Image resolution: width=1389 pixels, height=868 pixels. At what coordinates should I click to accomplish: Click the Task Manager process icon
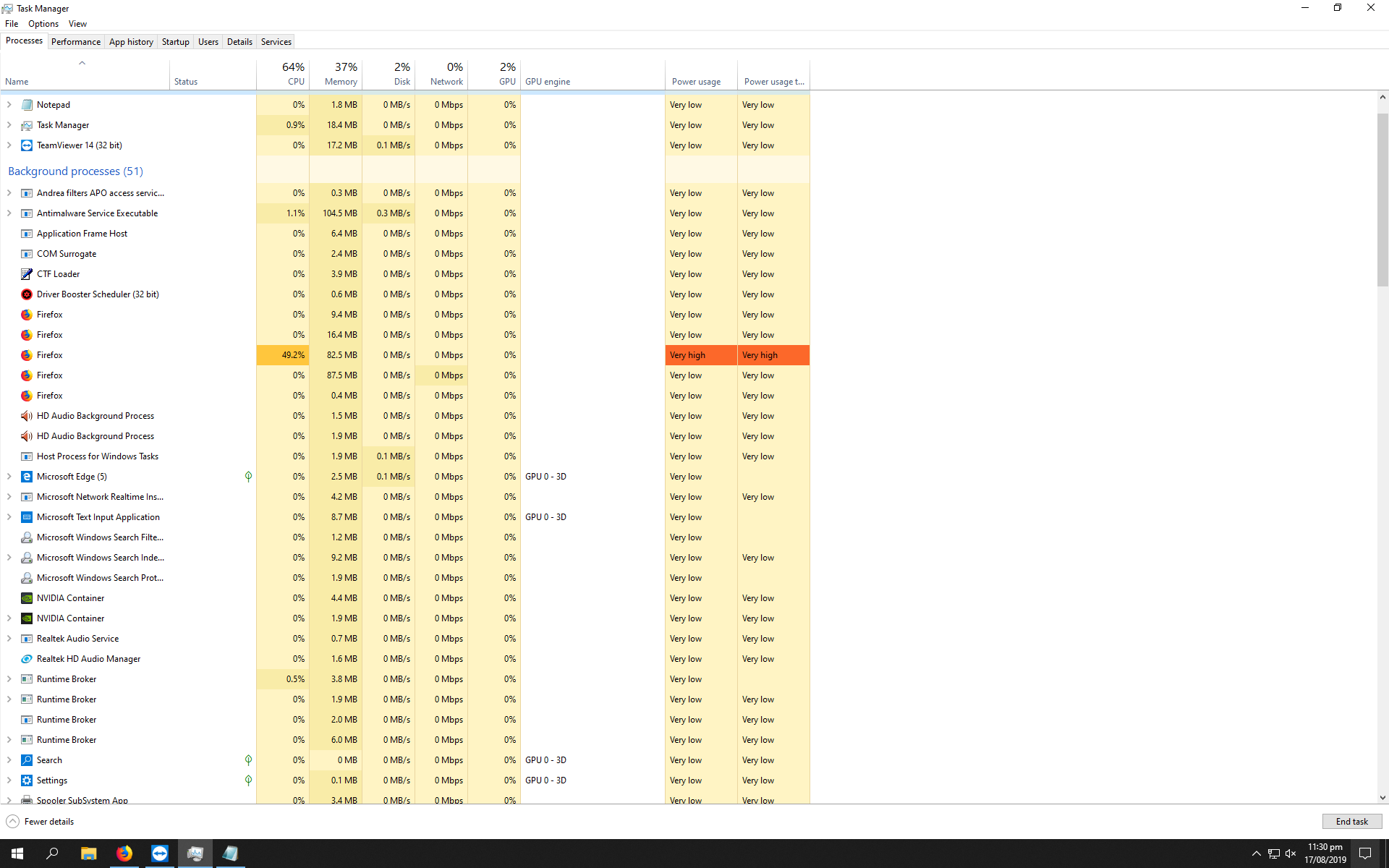[27, 125]
